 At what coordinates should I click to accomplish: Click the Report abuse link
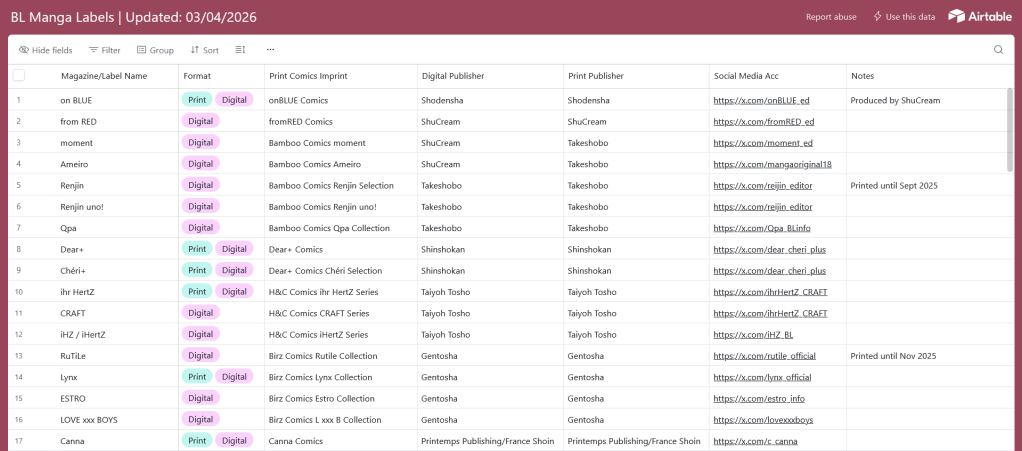click(x=831, y=17)
